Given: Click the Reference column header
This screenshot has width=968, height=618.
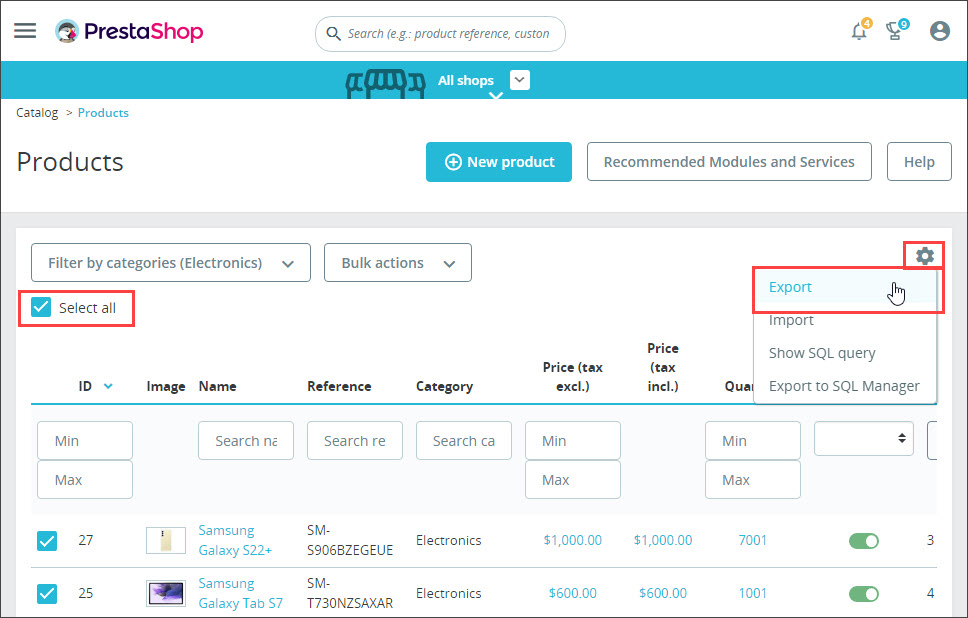Looking at the screenshot, I should [x=340, y=386].
